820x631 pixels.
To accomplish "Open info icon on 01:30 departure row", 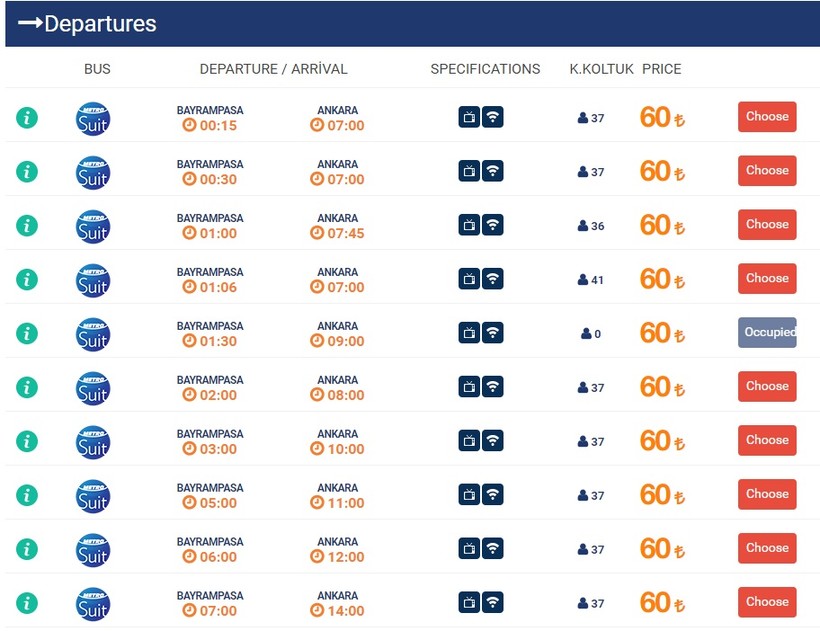I will [x=27, y=333].
